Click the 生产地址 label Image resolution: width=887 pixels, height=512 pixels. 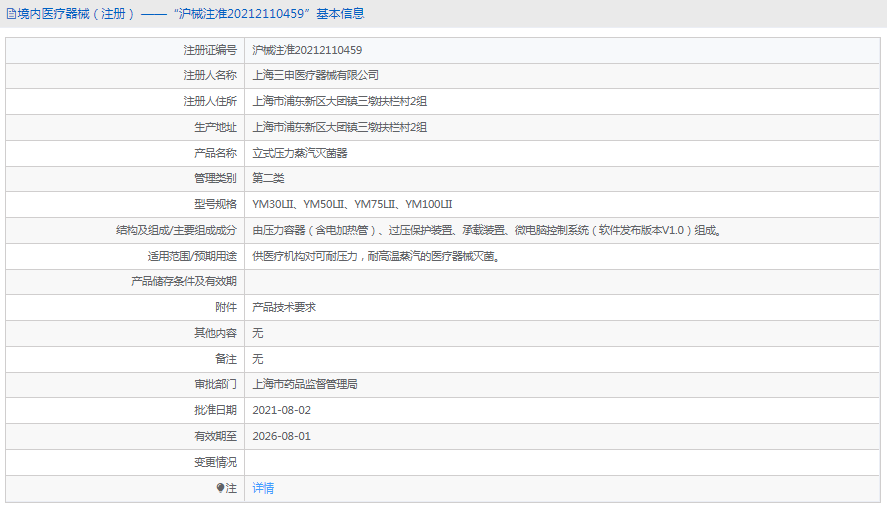pos(216,127)
